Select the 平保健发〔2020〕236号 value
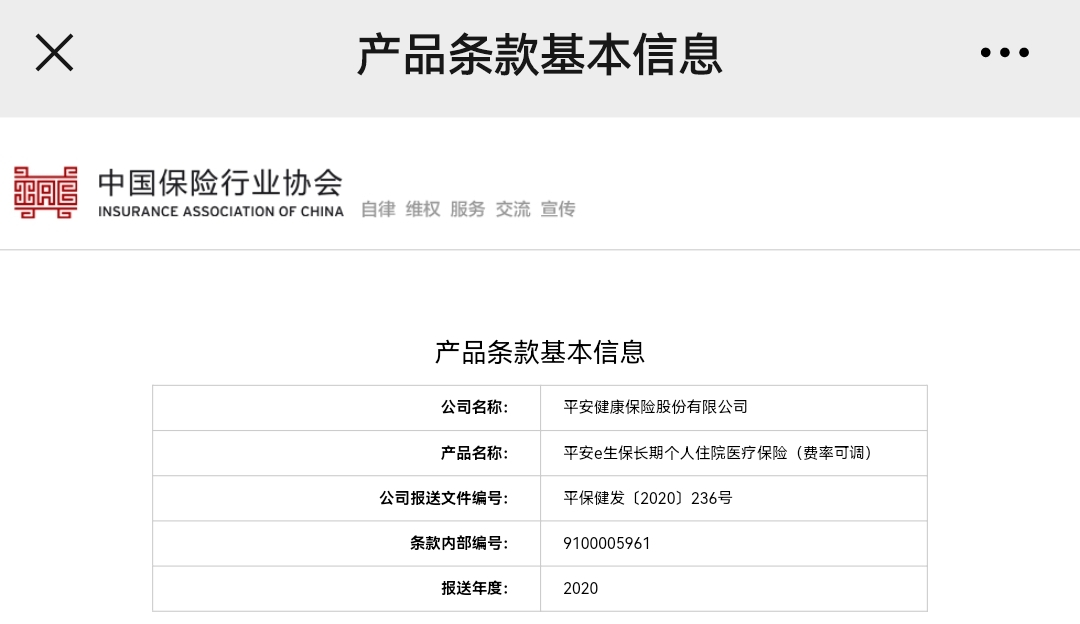The height and width of the screenshot is (624, 1080). 647,498
